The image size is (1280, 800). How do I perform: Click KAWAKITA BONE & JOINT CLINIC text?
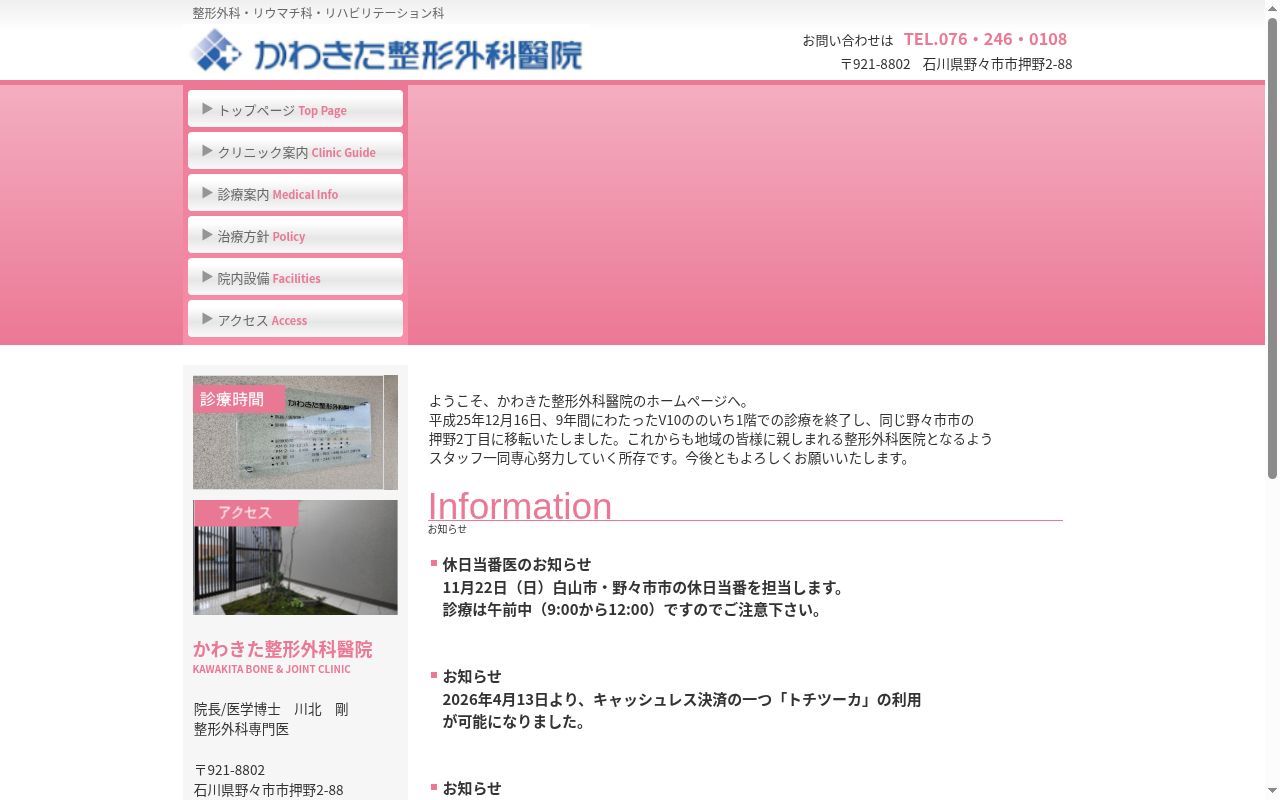coord(272,669)
